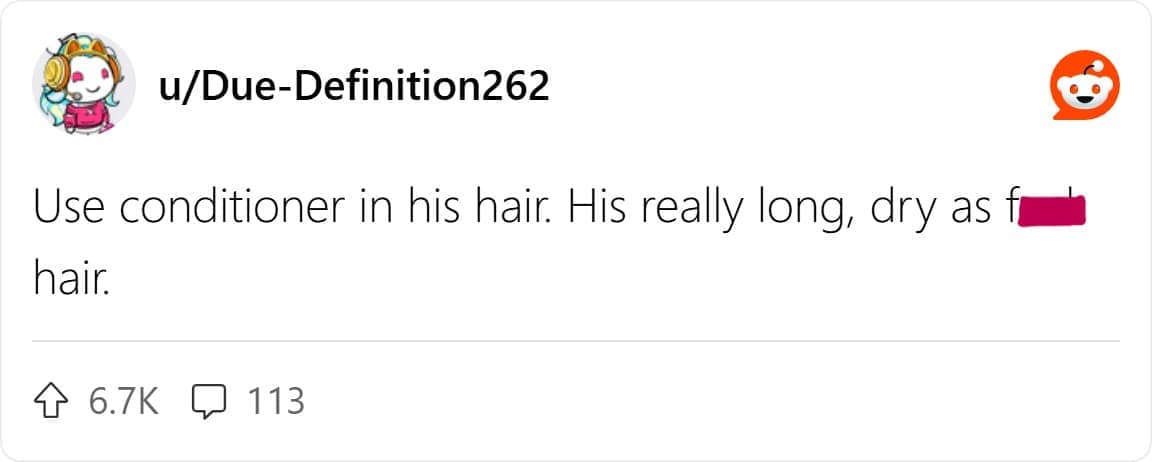Open comments via speech bubble icon
Image resolution: width=1152 pixels, height=462 pixels.
coord(206,401)
